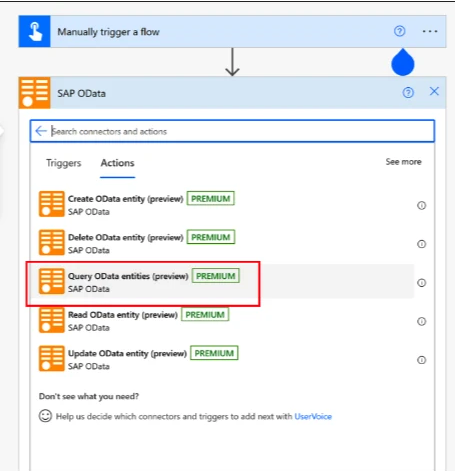Click the Delete OData entity icon
The image size is (455, 471).
[51, 242]
